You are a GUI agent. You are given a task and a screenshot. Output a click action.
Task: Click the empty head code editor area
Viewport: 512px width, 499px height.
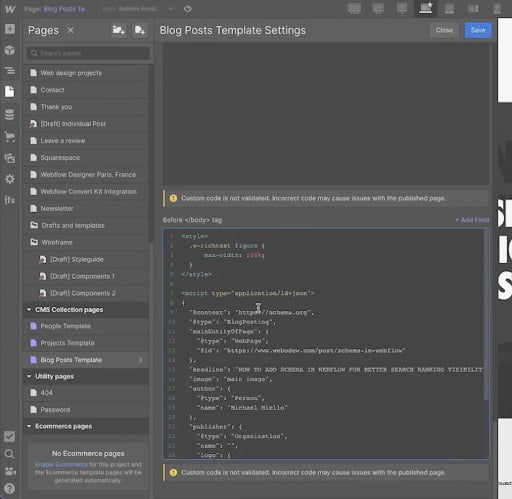point(326,113)
